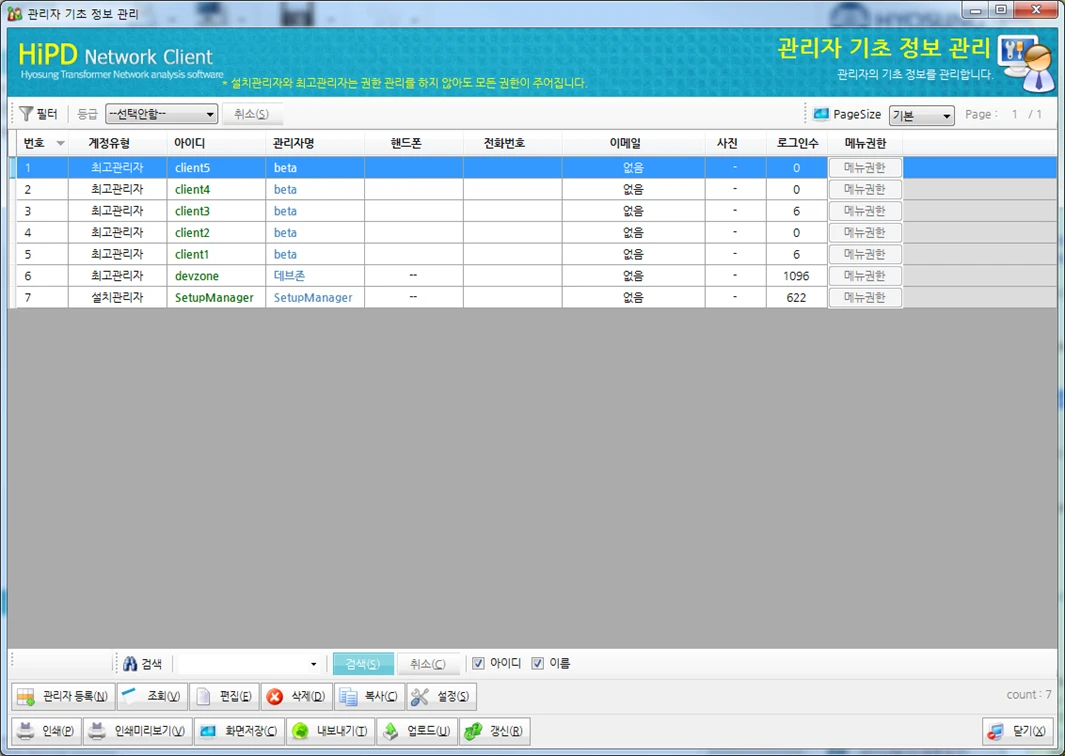Click the login count 622 cell

click(797, 298)
